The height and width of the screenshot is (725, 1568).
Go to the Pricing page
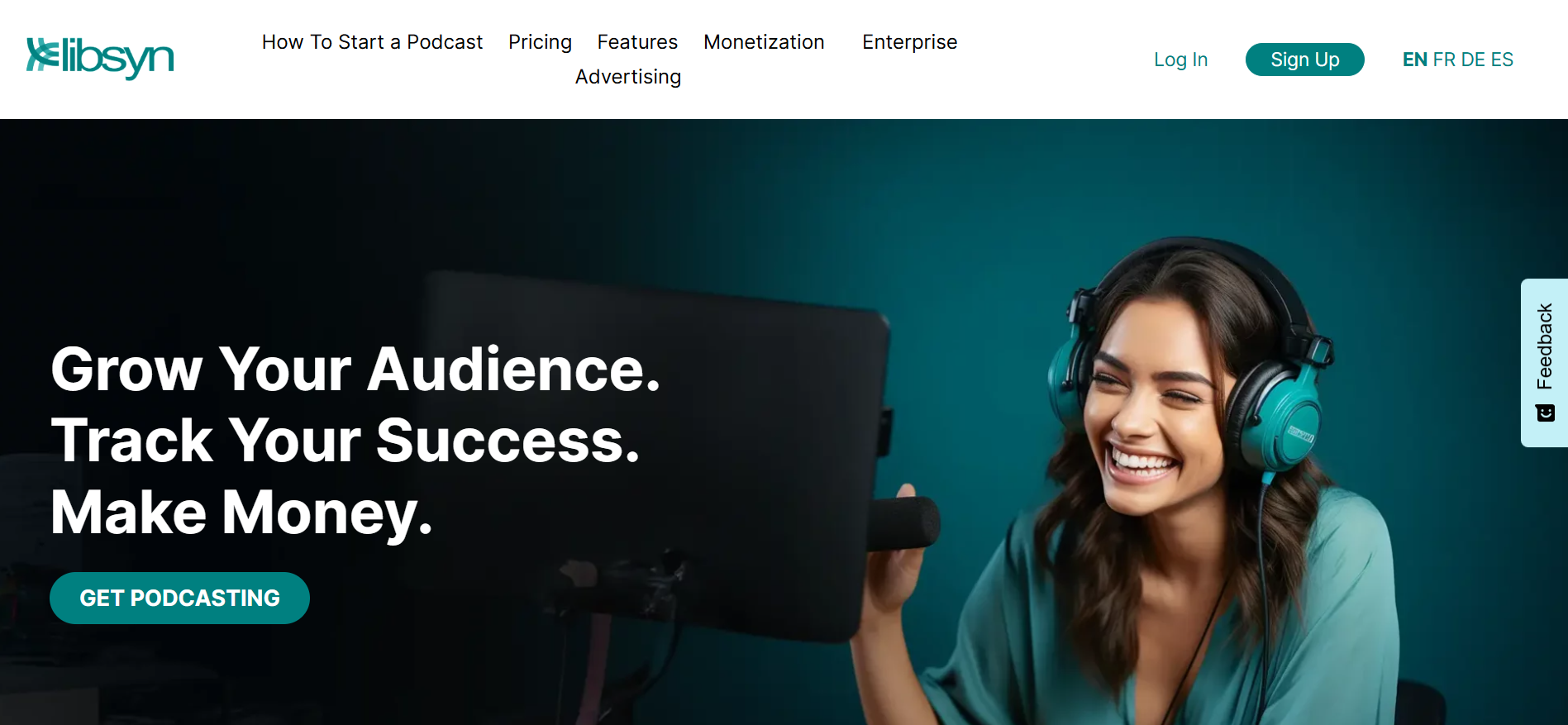pos(540,42)
